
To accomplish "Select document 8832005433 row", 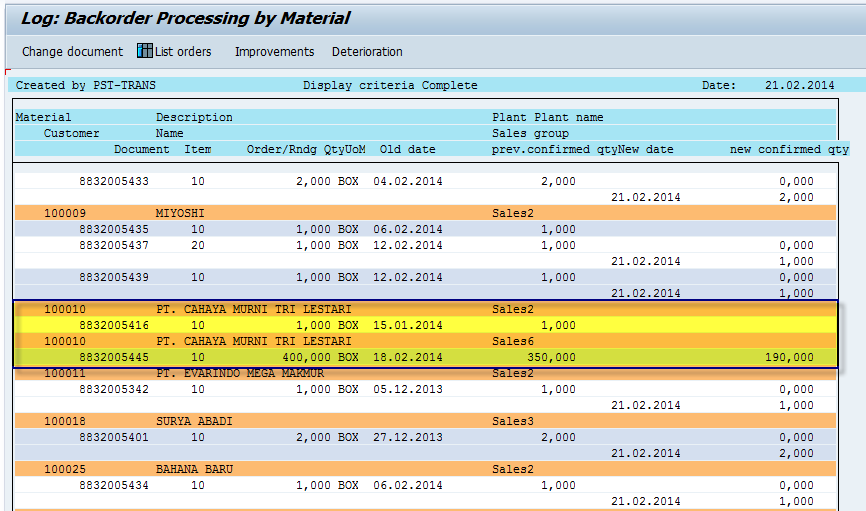I will pos(114,181).
